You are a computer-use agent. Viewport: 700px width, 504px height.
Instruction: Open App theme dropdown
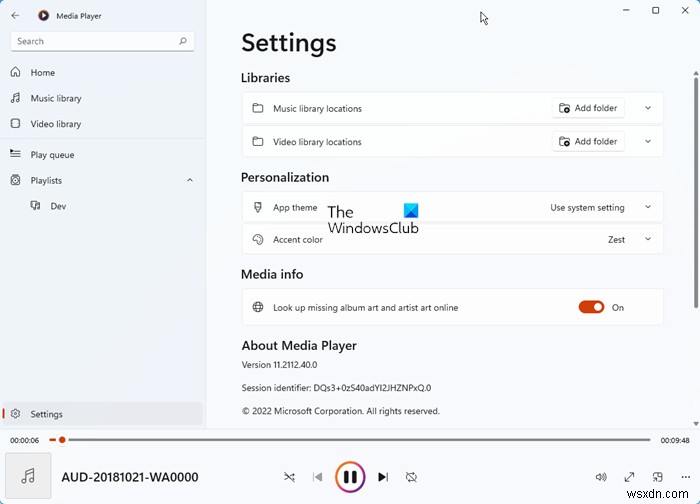[453, 207]
